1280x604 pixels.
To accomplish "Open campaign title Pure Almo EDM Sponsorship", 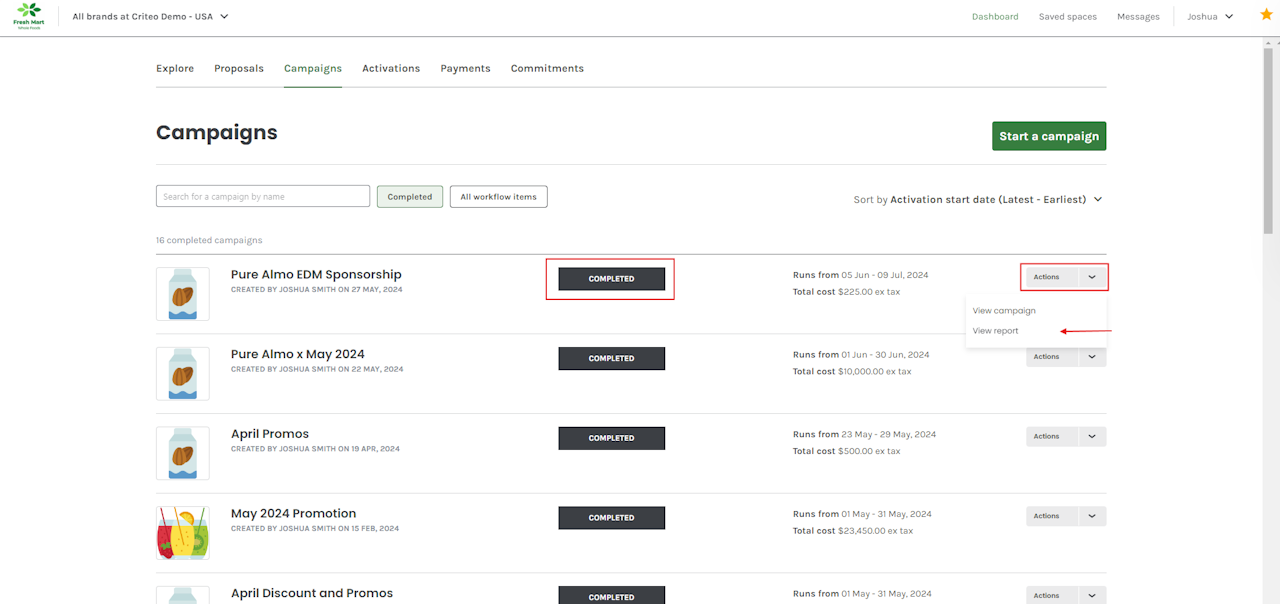I will tap(316, 274).
